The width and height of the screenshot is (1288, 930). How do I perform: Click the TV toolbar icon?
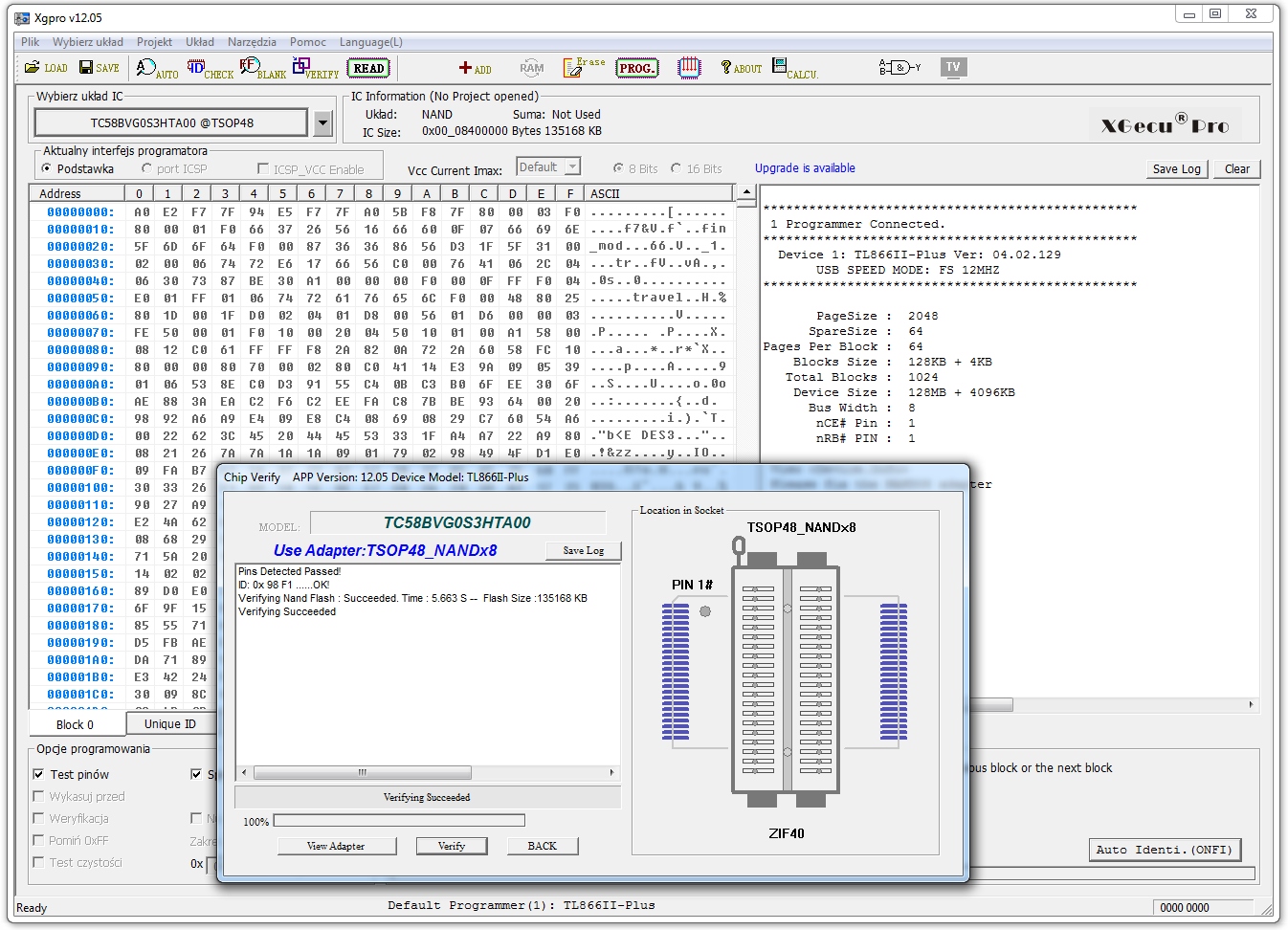(953, 67)
